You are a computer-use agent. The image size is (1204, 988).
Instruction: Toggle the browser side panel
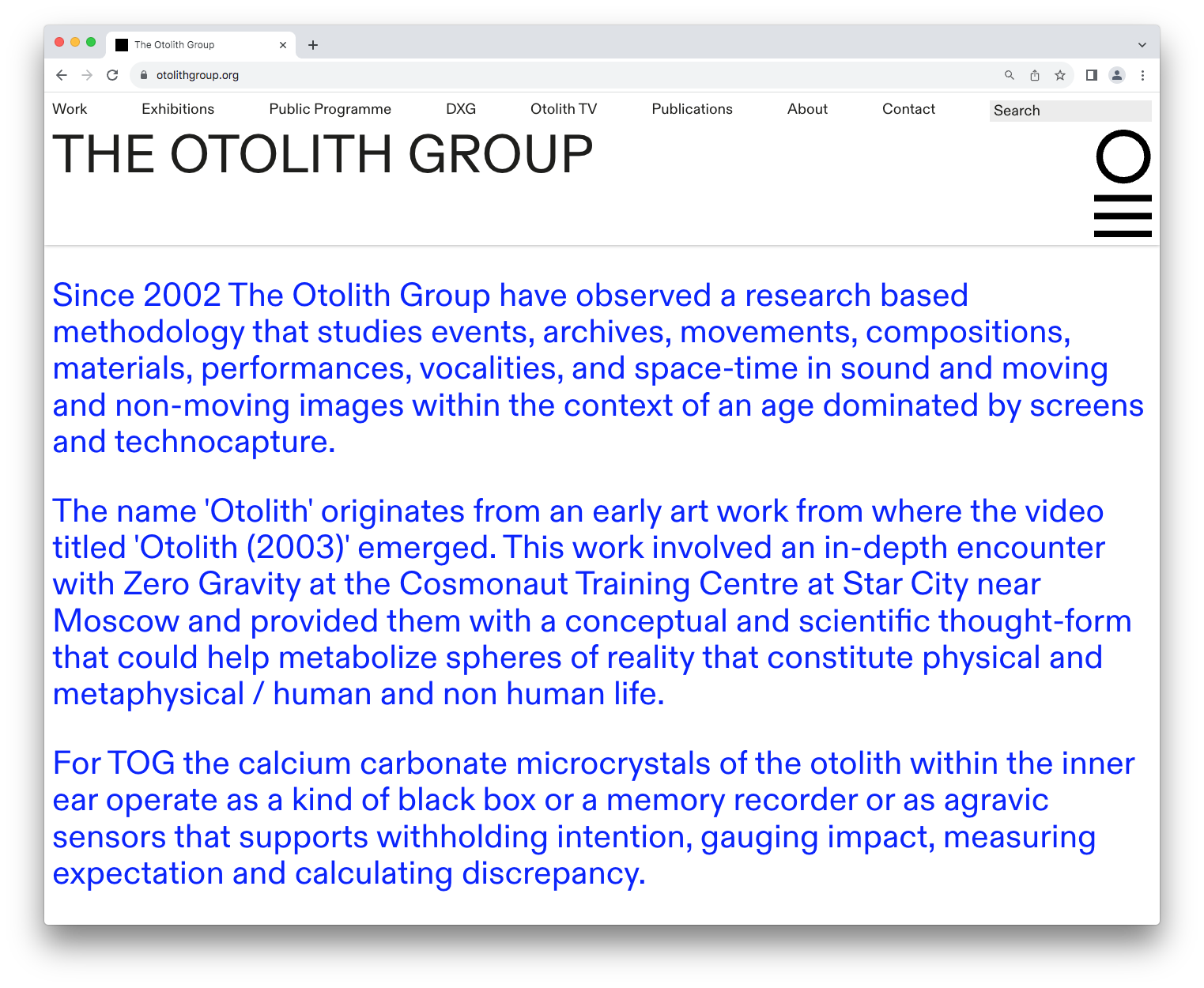pyautogui.click(x=1092, y=75)
